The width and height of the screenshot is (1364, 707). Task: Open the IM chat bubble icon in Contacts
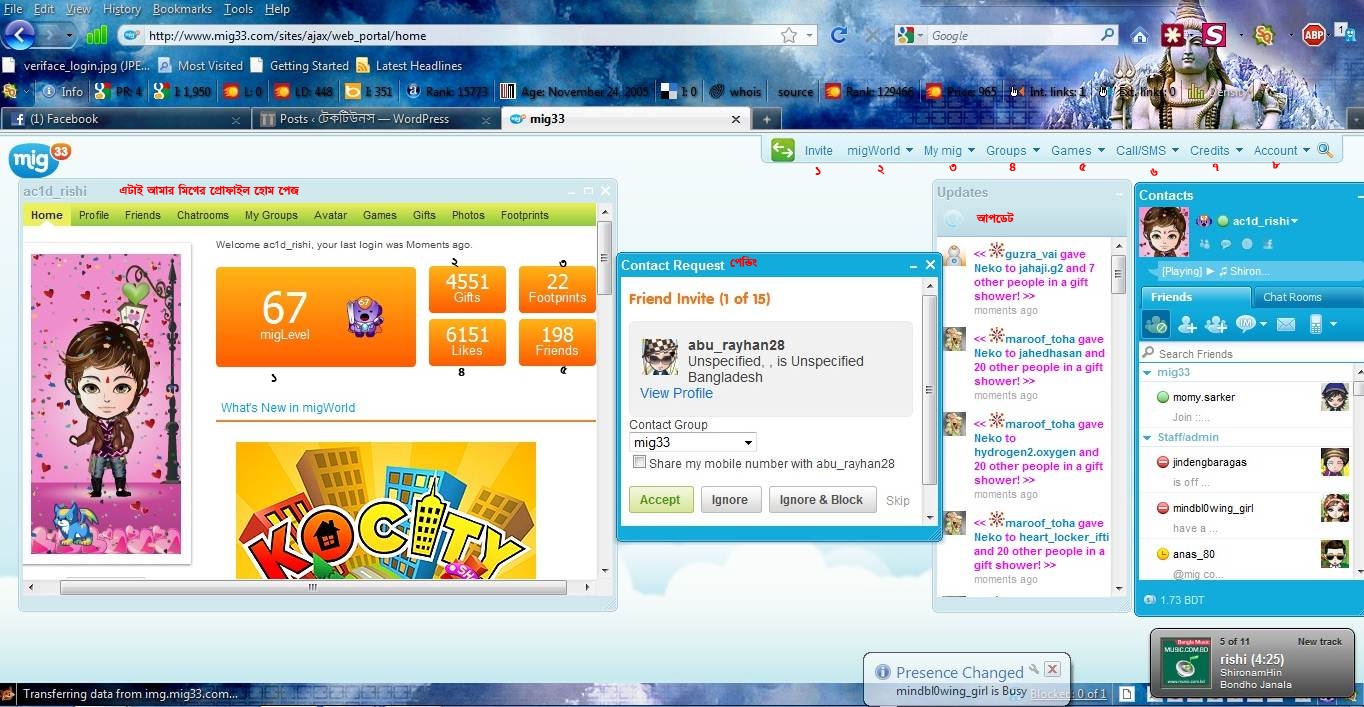click(1246, 324)
